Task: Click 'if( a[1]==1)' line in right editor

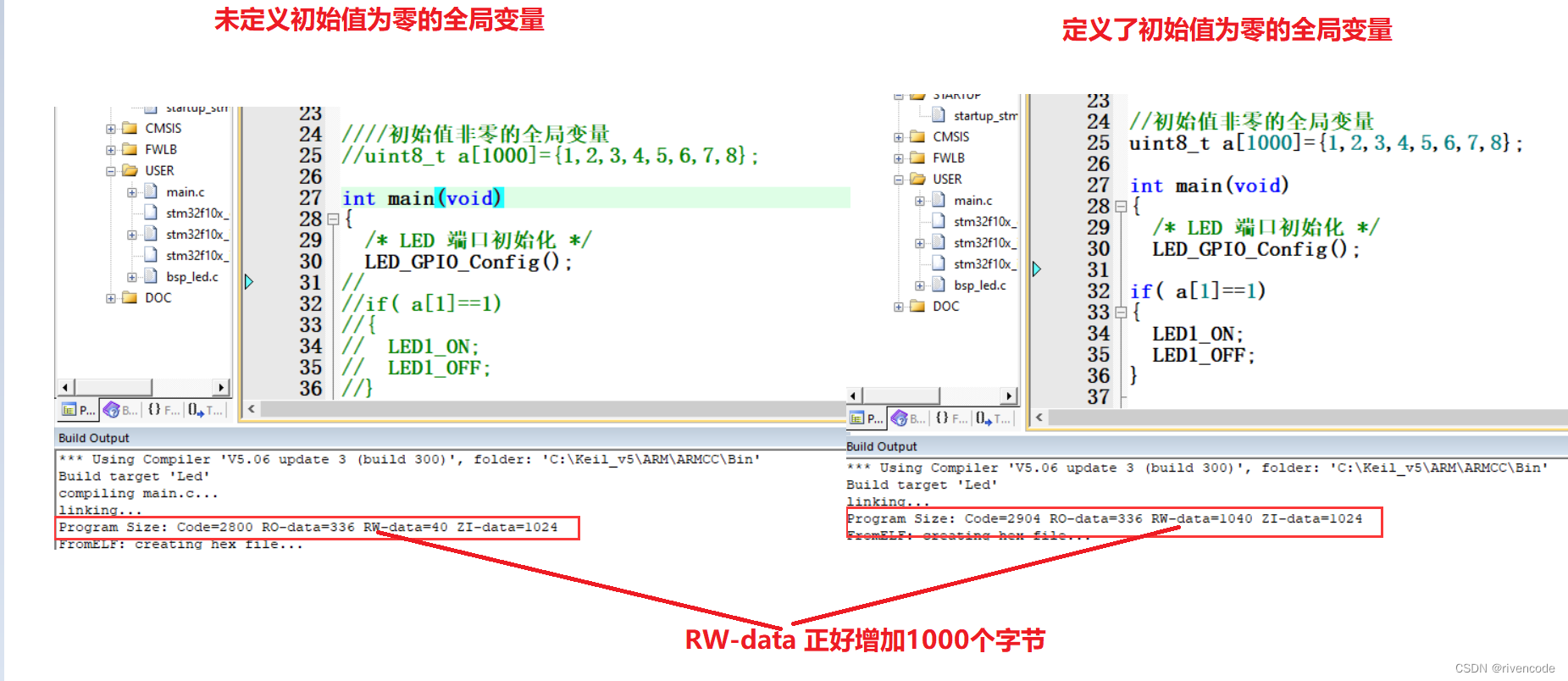Action: click(1197, 291)
